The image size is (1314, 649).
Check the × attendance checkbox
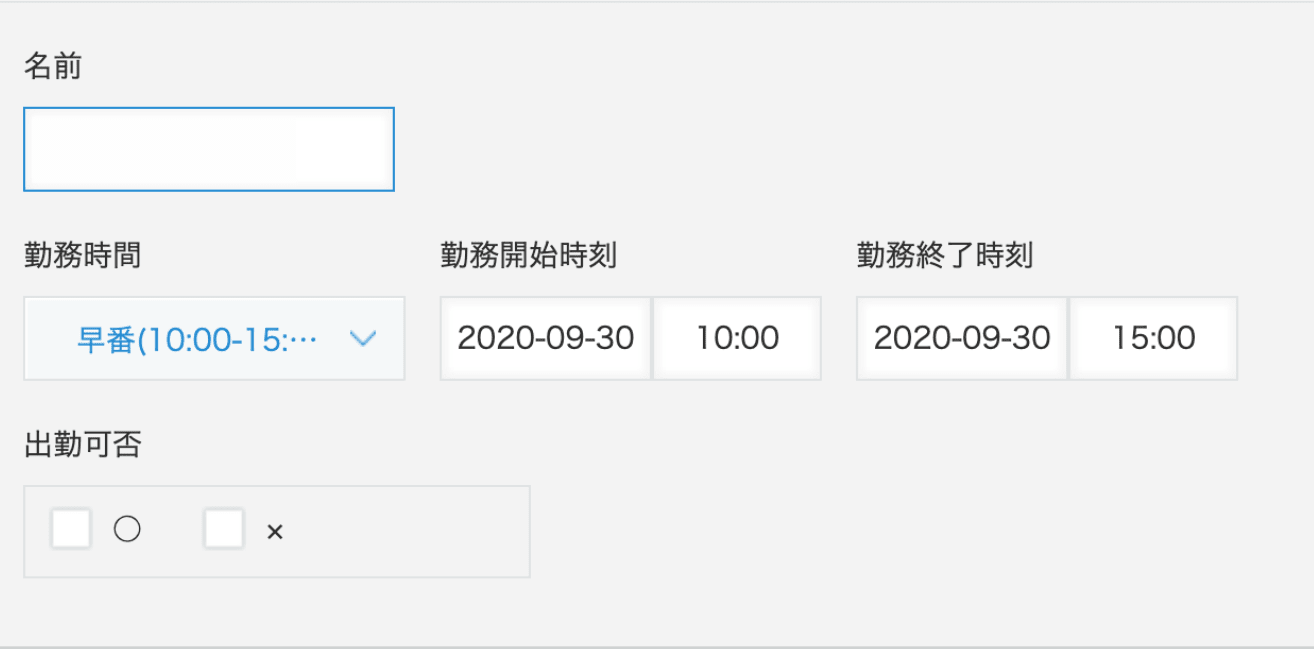[224, 529]
